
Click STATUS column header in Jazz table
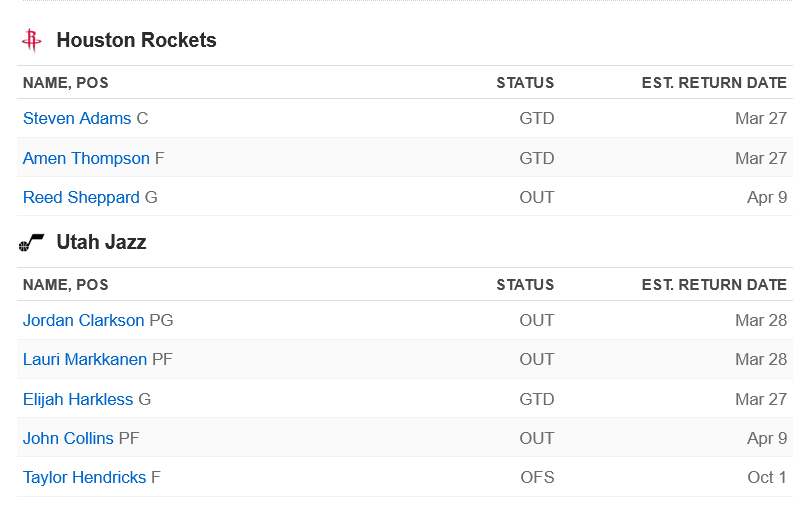click(x=525, y=284)
